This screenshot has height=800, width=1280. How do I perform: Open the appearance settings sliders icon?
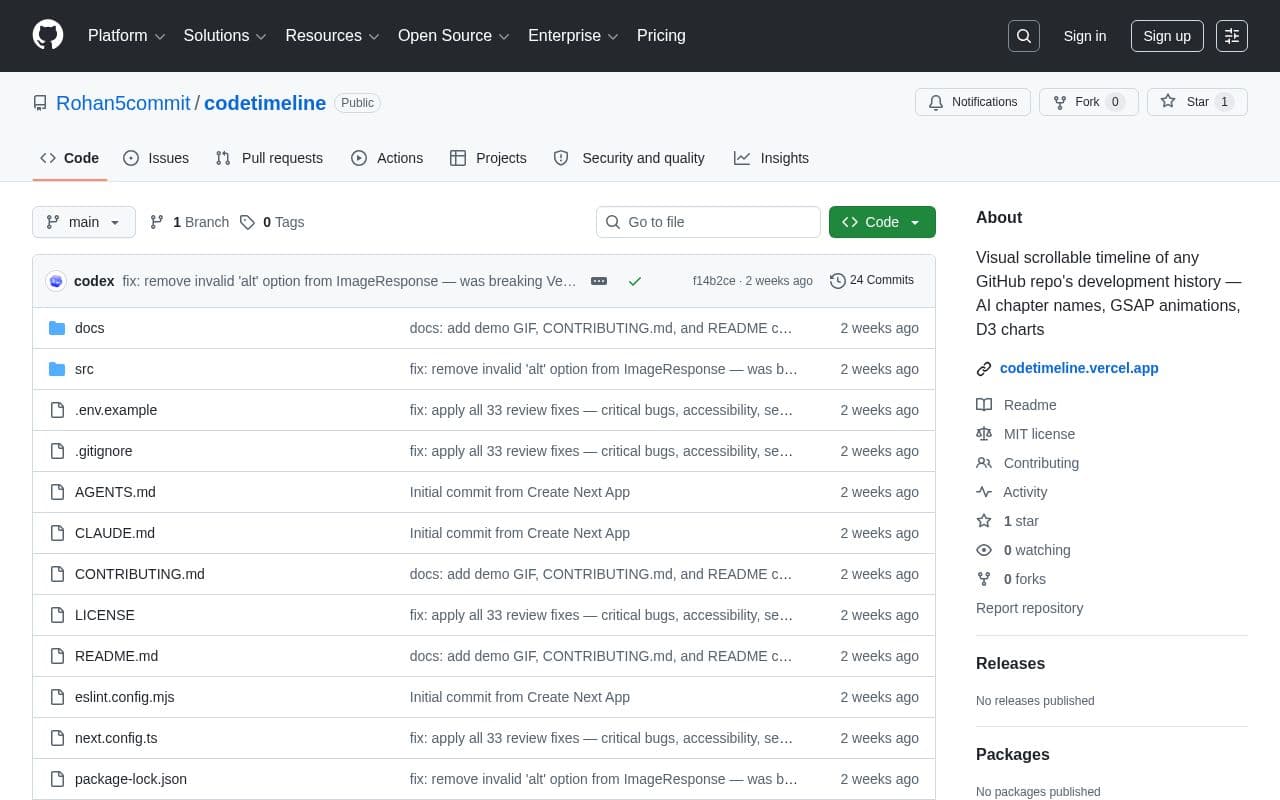[x=1232, y=36]
